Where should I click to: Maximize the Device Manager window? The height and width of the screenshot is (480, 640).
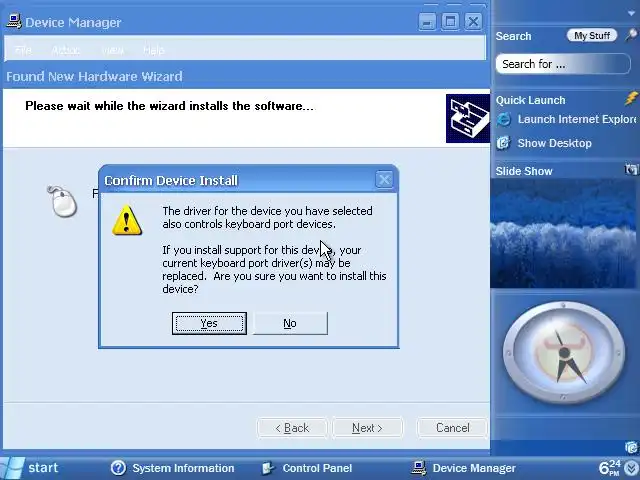point(450,22)
